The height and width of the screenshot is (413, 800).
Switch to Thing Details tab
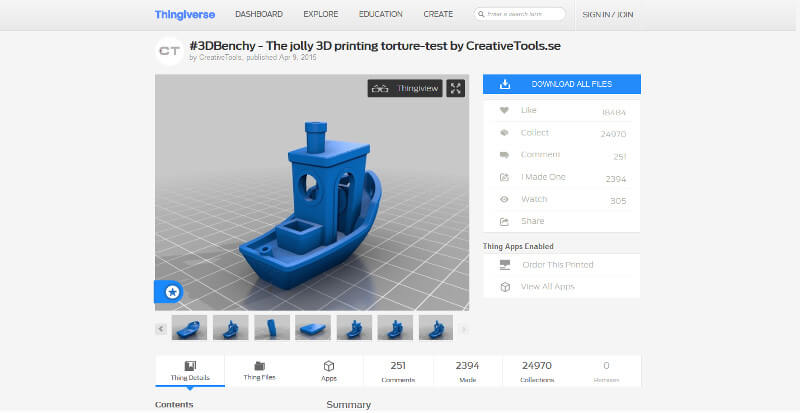(190, 371)
